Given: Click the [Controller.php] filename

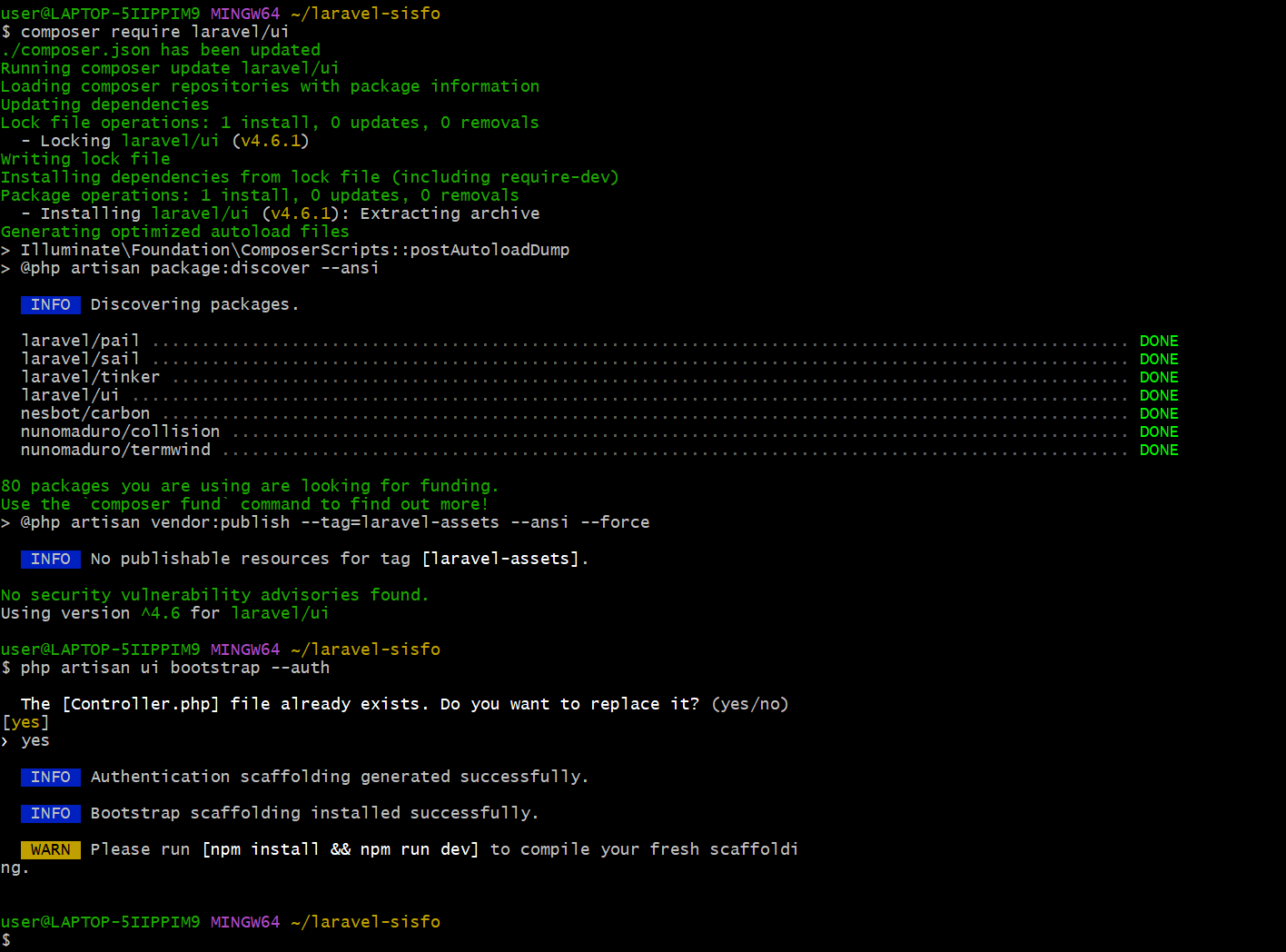Looking at the screenshot, I should (141, 704).
